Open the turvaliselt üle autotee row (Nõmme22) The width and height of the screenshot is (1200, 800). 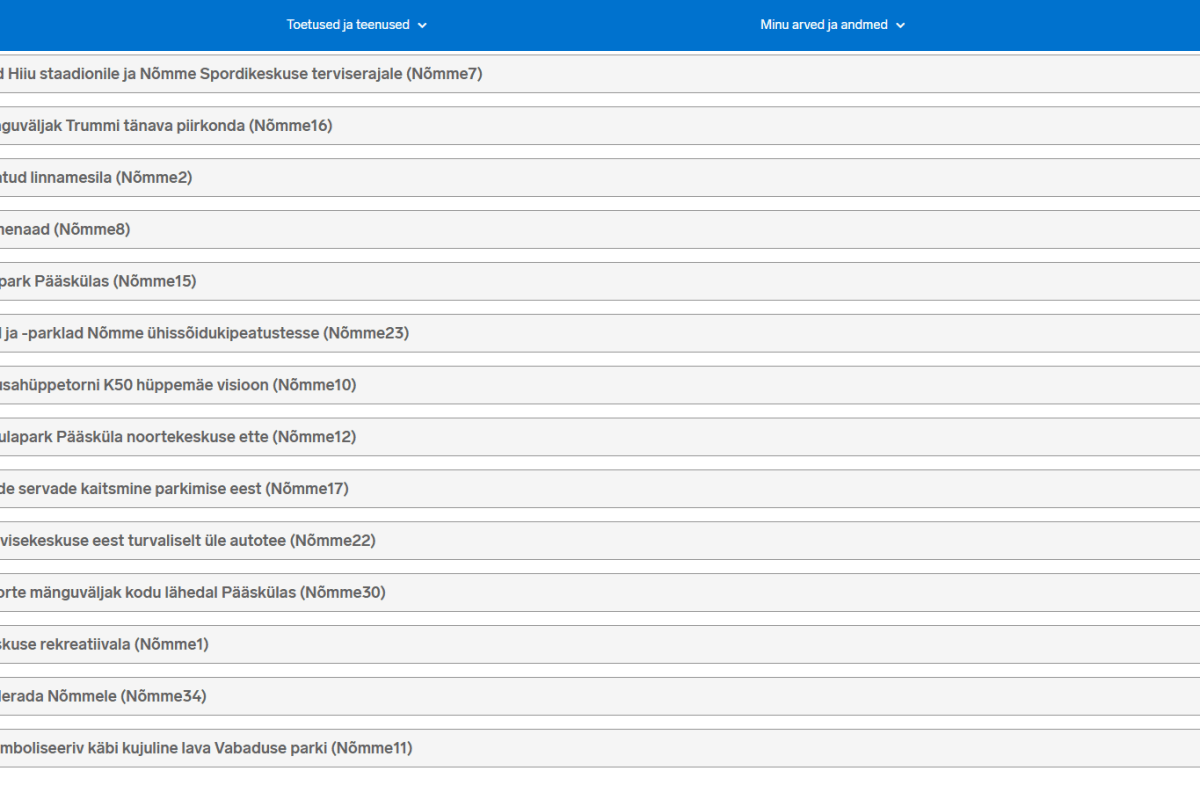point(187,542)
